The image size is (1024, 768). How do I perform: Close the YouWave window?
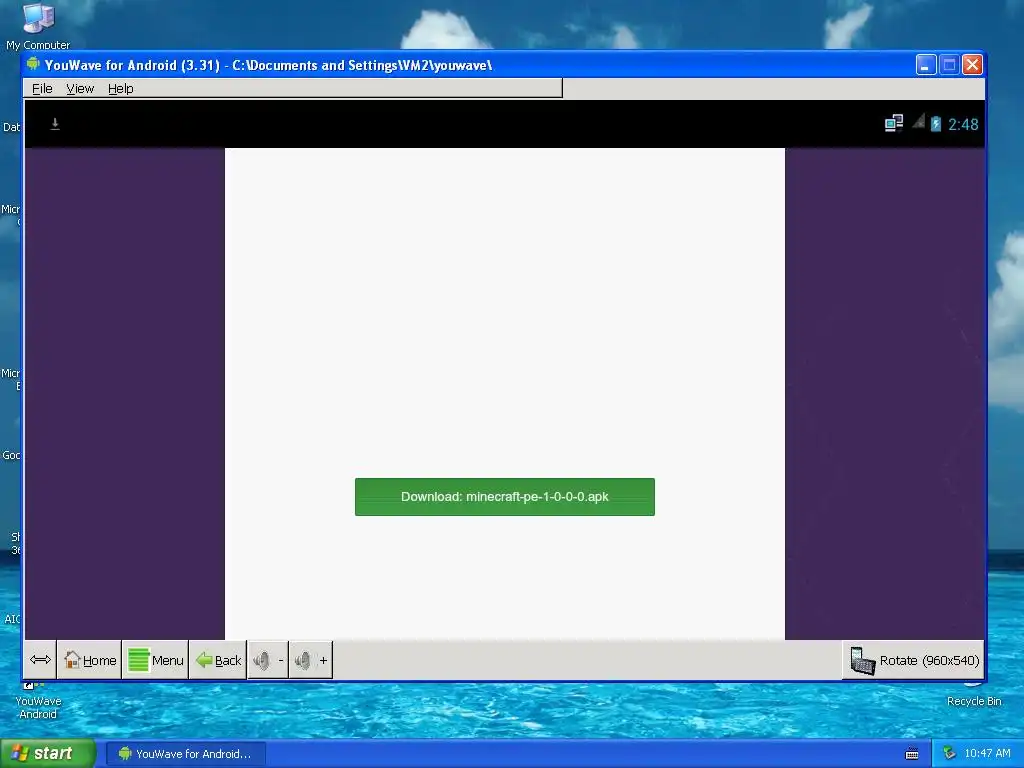tap(972, 65)
